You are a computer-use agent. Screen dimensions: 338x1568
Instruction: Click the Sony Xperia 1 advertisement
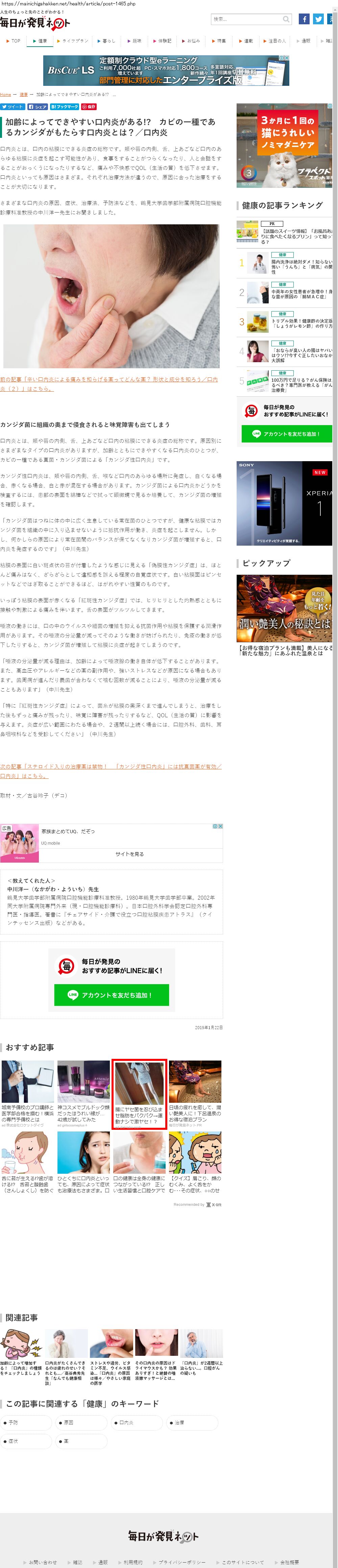point(284,503)
